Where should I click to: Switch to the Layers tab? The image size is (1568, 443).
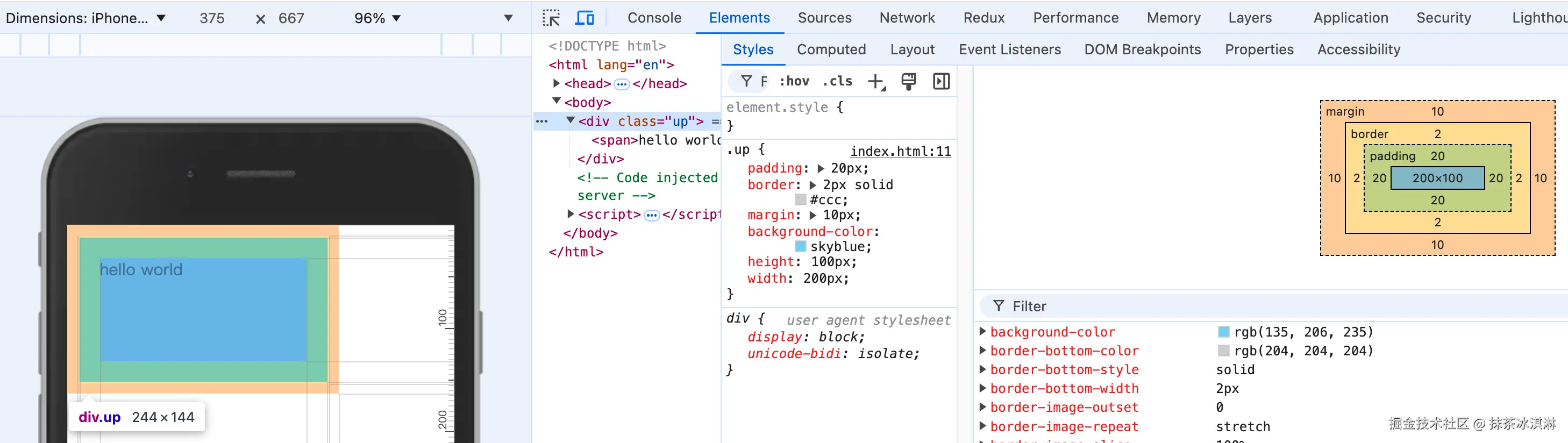(1250, 18)
